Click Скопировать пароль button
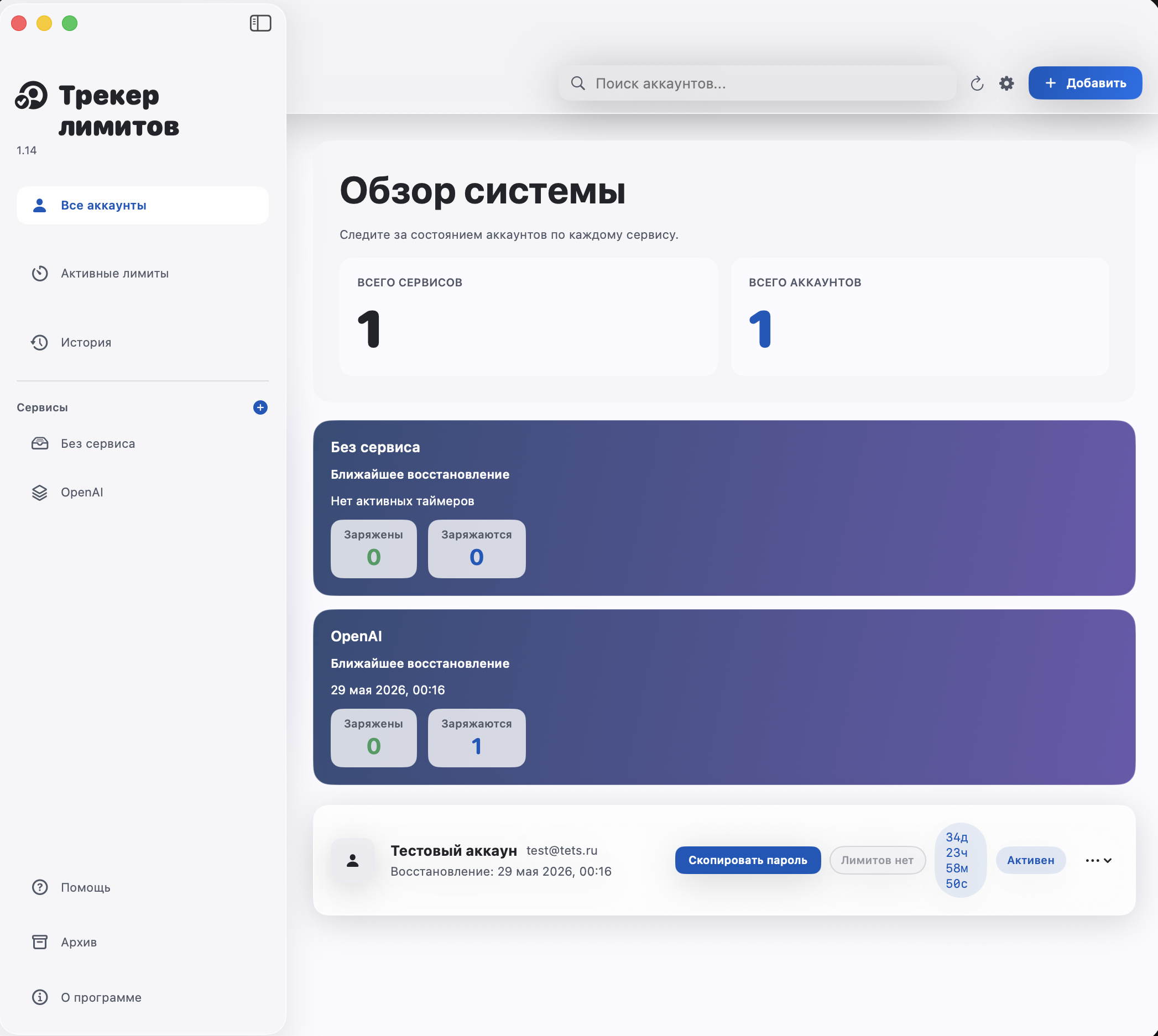 (748, 860)
